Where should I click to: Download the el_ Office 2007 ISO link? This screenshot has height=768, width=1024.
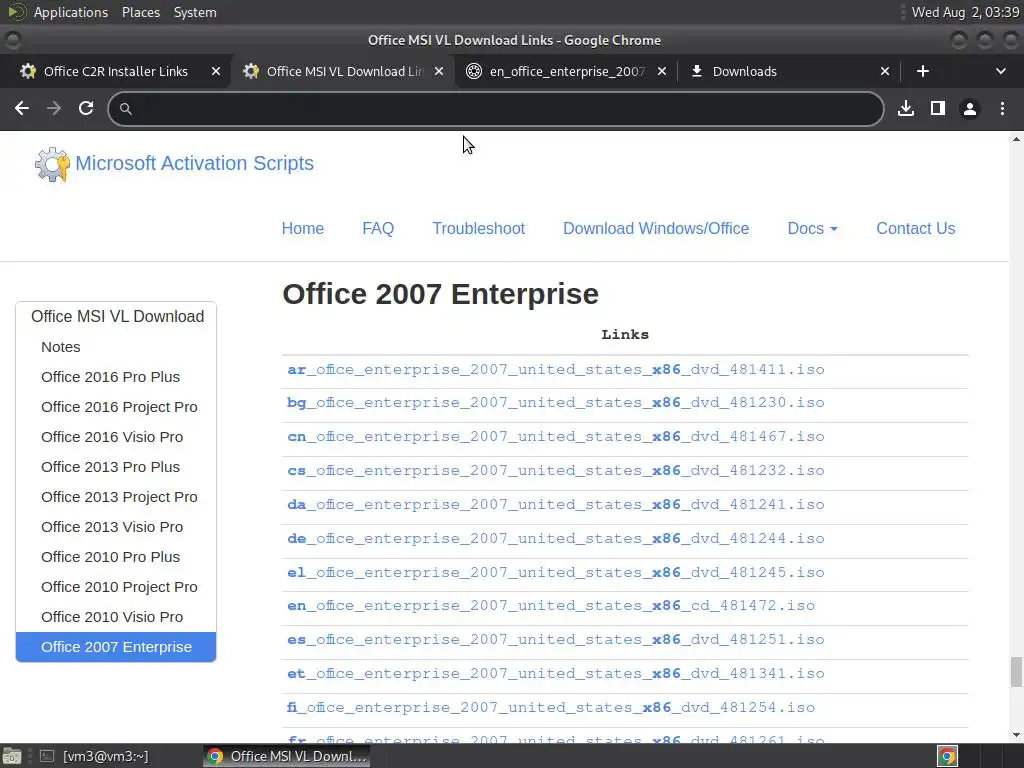(x=556, y=573)
